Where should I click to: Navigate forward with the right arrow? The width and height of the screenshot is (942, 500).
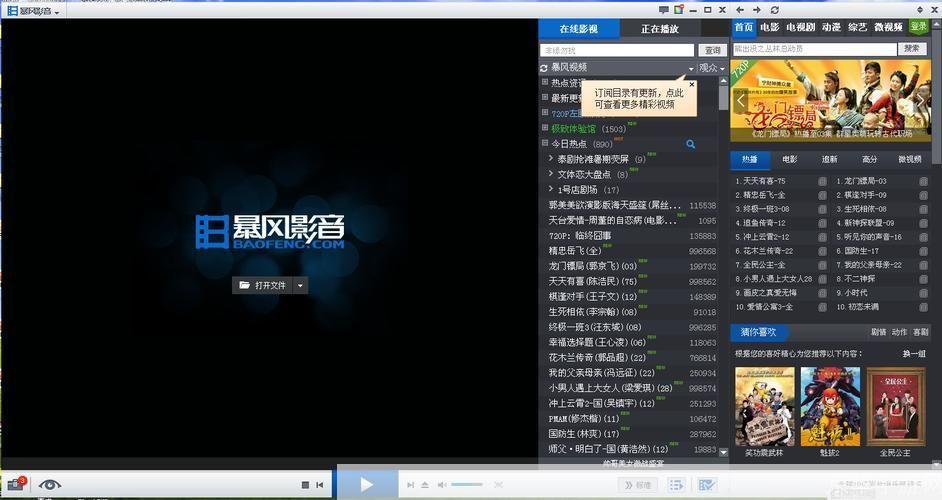pos(756,10)
